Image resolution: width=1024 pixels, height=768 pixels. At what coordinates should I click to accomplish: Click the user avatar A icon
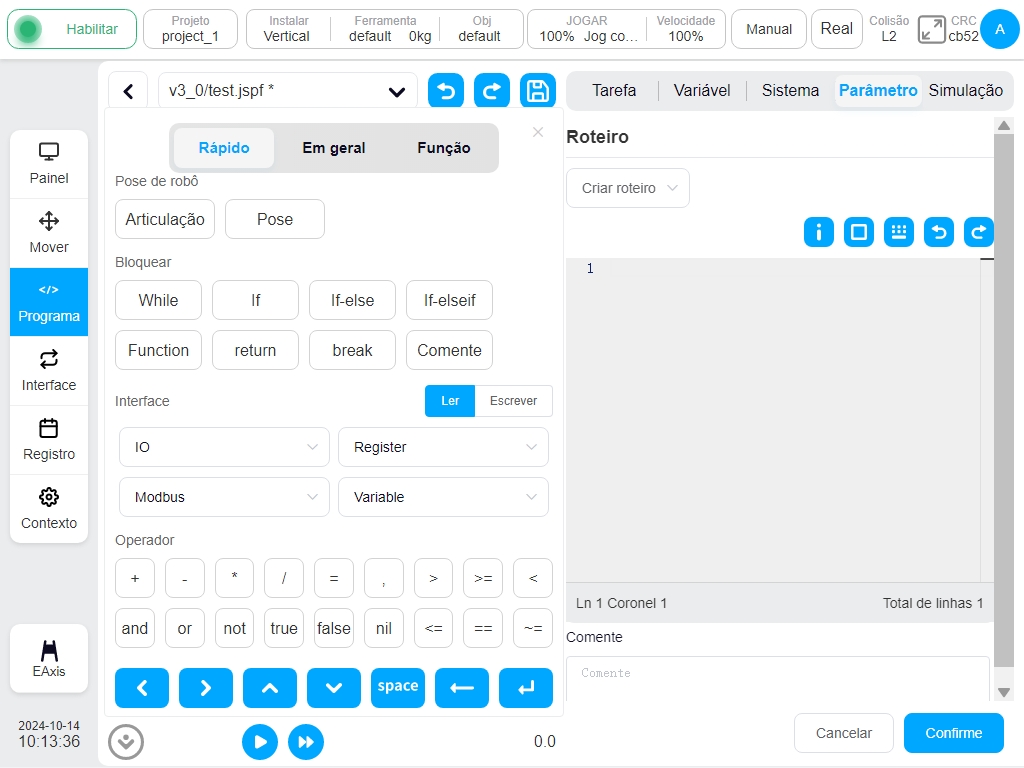1000,29
